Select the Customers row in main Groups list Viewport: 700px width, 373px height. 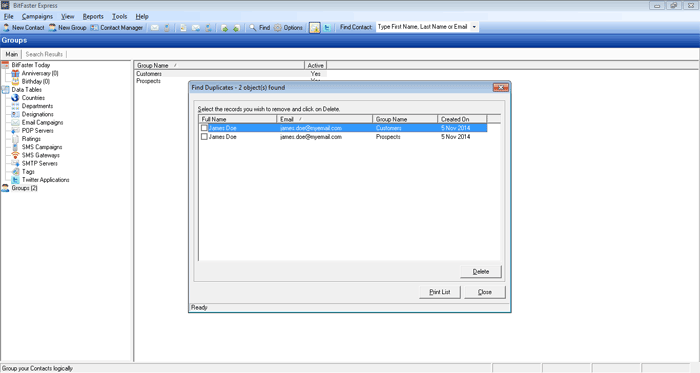coord(230,74)
